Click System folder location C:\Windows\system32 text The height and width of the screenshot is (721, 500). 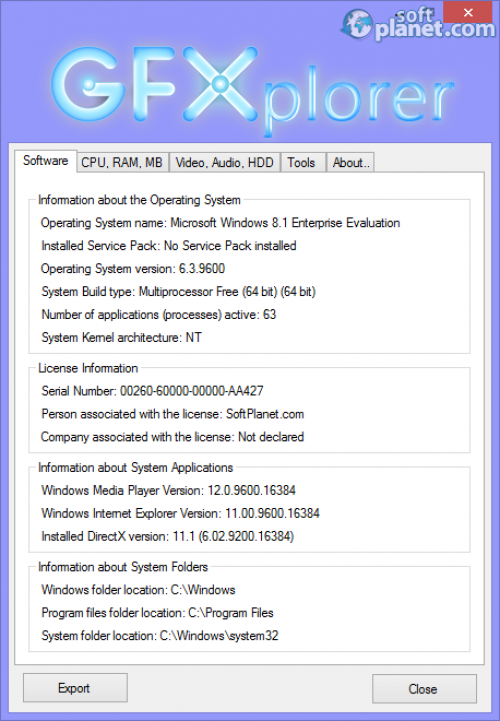pos(160,636)
